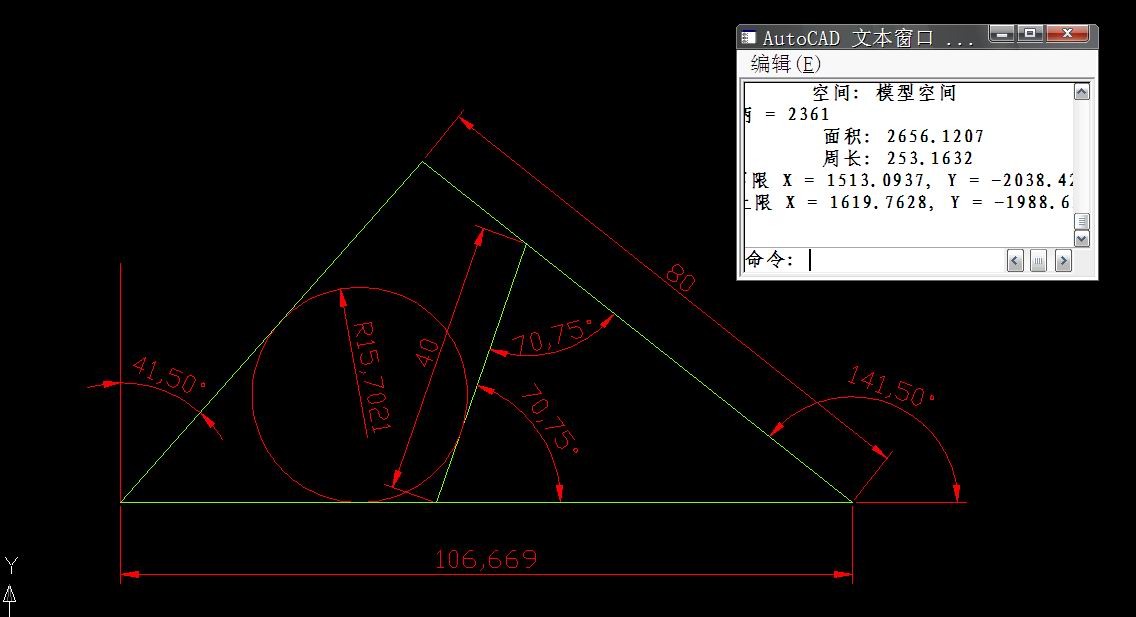The height and width of the screenshot is (617, 1136).
Task: Select the 40 dimension text
Action: pos(427,353)
